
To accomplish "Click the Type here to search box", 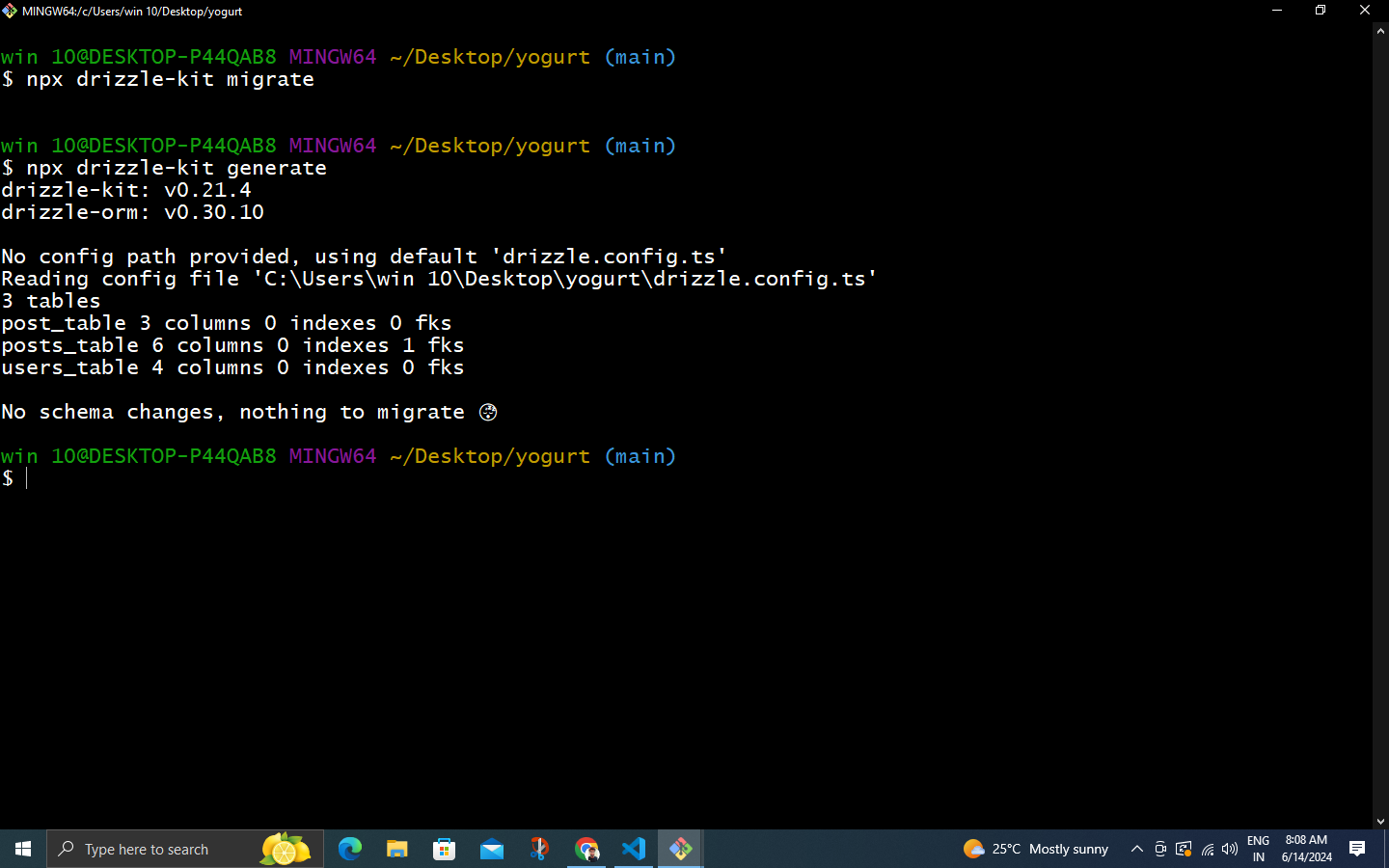I will [185, 849].
